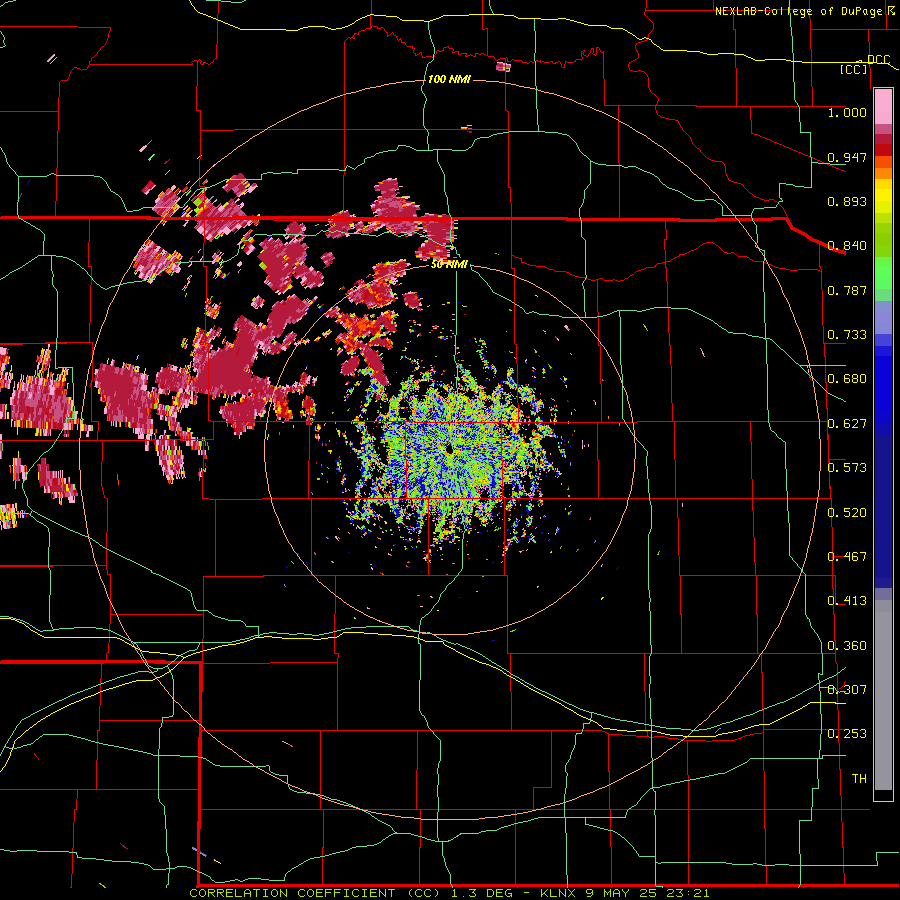Pick the bright green segment of color bar
The image size is (900, 900).
pyautogui.click(x=883, y=273)
